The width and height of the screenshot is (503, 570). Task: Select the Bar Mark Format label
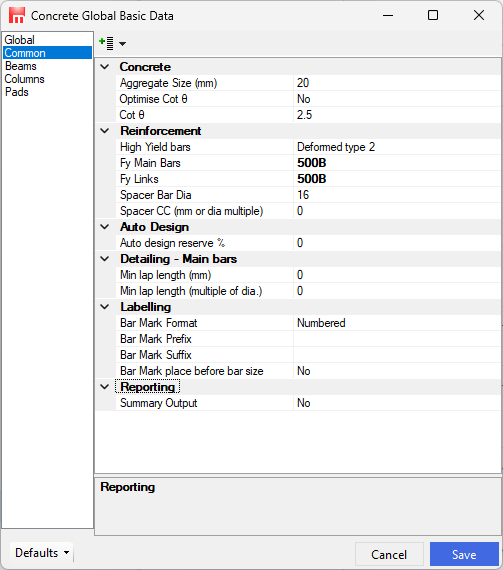pyautogui.click(x=158, y=323)
